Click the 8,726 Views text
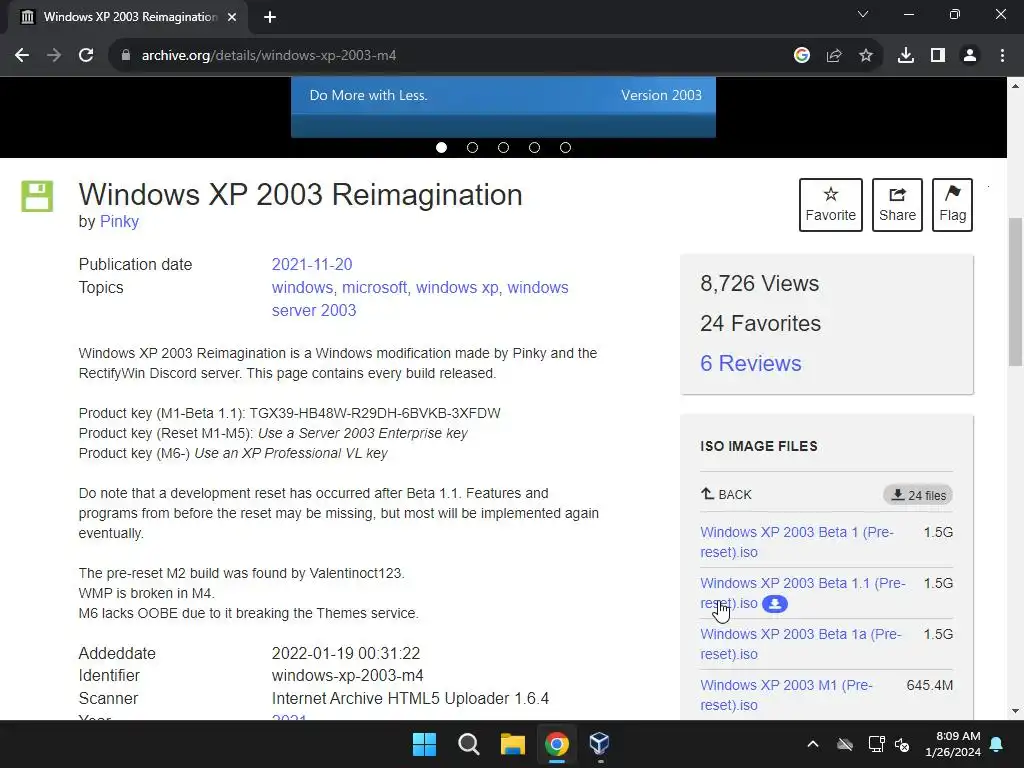The height and width of the screenshot is (768, 1024). (x=760, y=283)
